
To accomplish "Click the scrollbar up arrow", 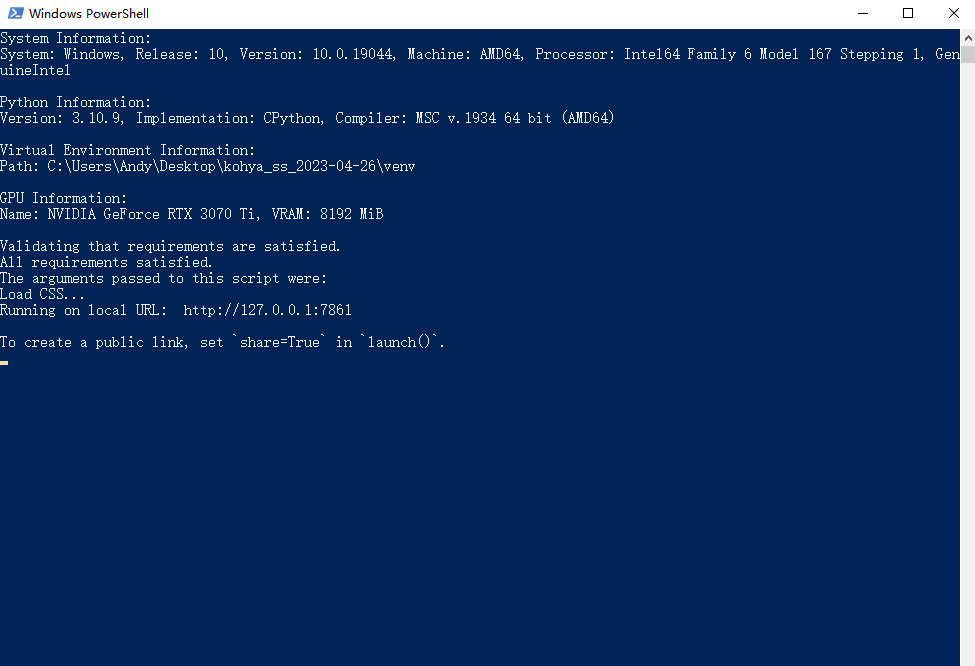I will [x=966, y=38].
